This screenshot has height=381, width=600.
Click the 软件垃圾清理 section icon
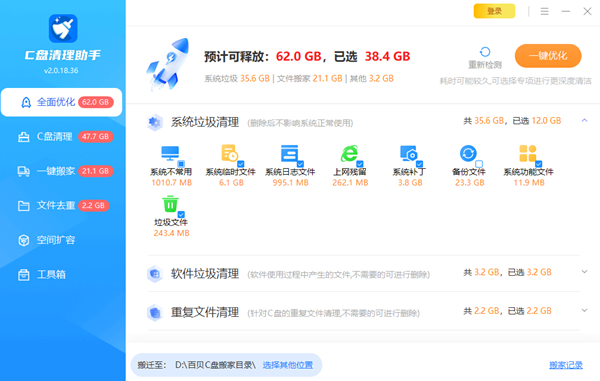pyautogui.click(x=155, y=274)
